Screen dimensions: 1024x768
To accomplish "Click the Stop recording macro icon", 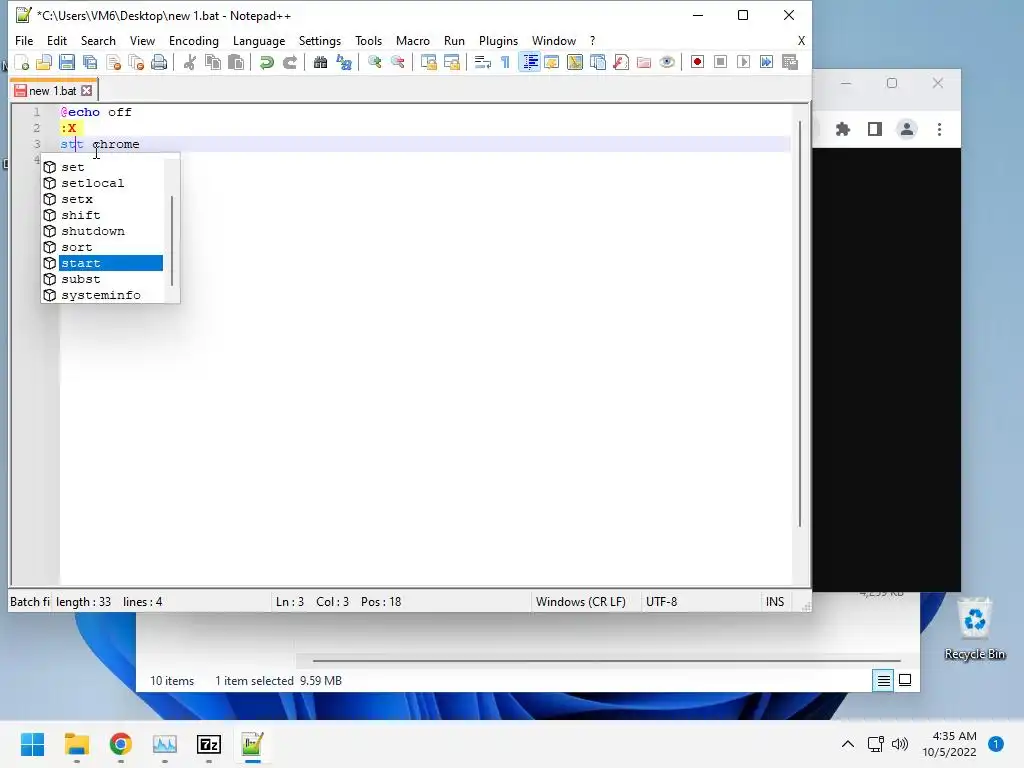I will [720, 63].
